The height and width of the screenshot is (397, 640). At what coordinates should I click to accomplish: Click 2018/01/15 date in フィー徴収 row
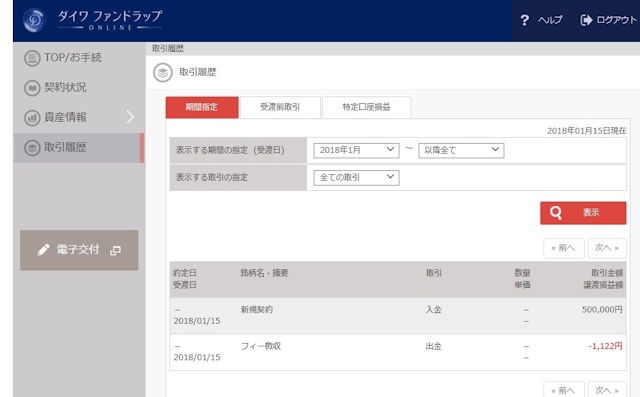pos(197,357)
